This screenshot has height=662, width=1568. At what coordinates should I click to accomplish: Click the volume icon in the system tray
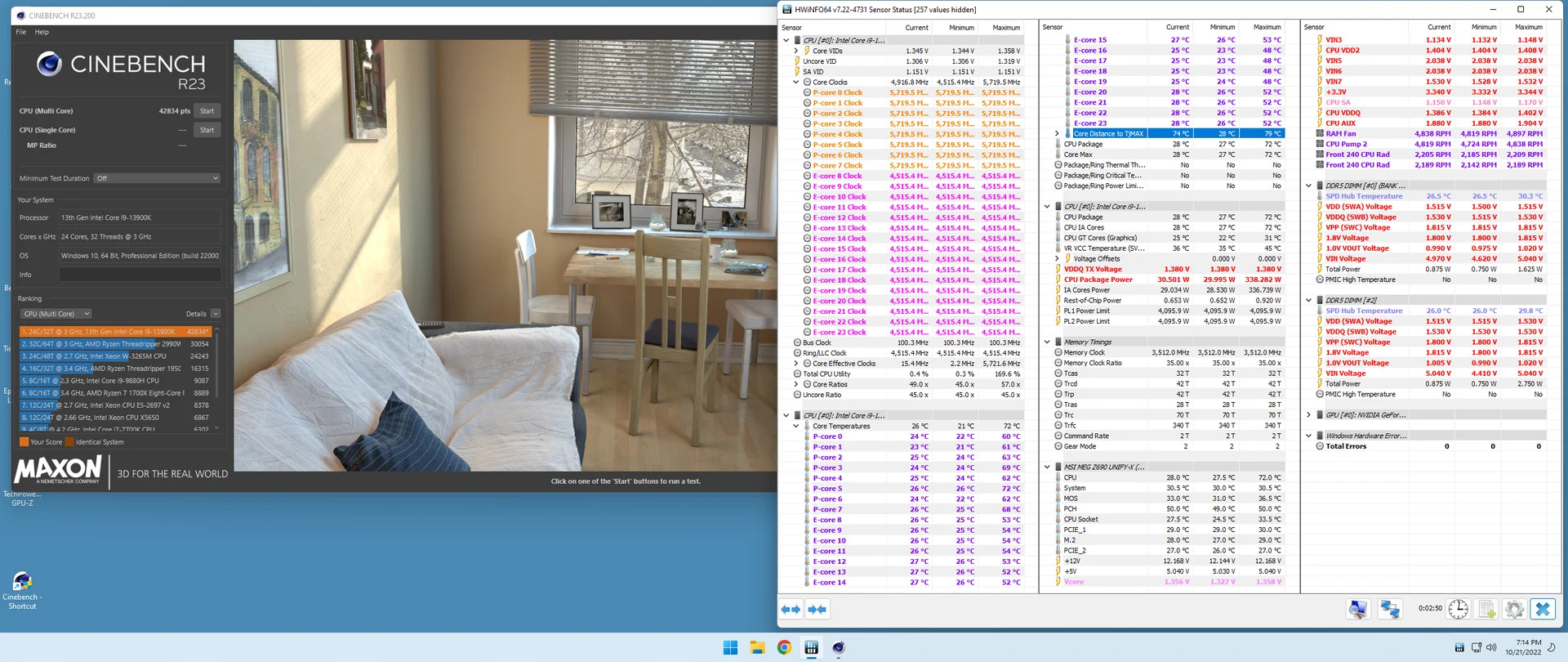(x=1491, y=647)
